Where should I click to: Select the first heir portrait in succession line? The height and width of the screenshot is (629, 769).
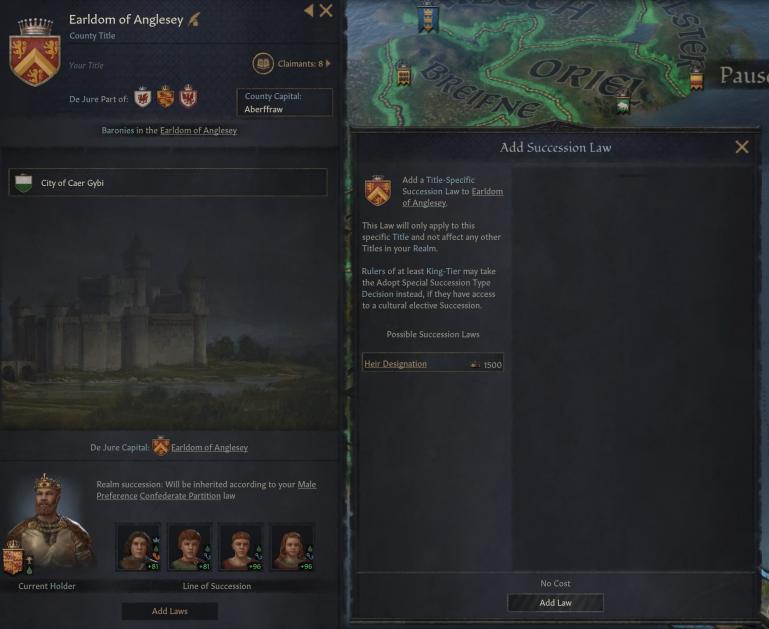[138, 547]
